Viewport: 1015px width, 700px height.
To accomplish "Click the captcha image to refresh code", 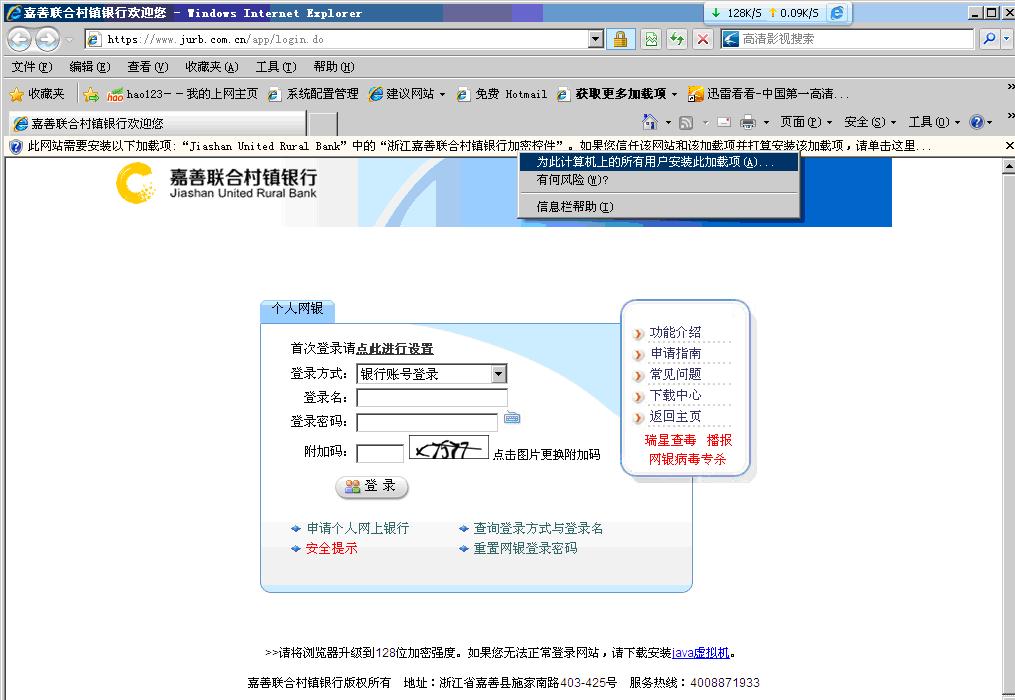I will pyautogui.click(x=448, y=449).
